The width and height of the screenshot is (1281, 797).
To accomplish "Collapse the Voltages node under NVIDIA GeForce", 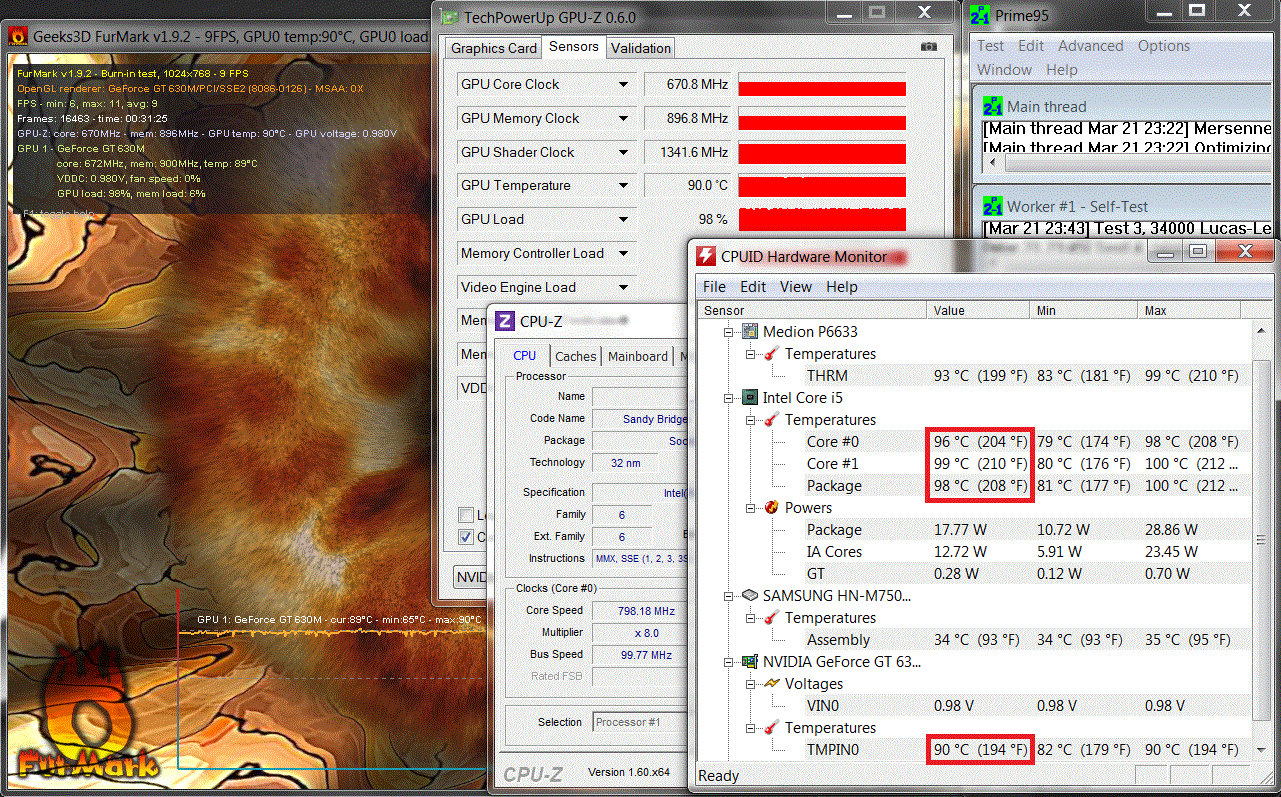I will [750, 684].
